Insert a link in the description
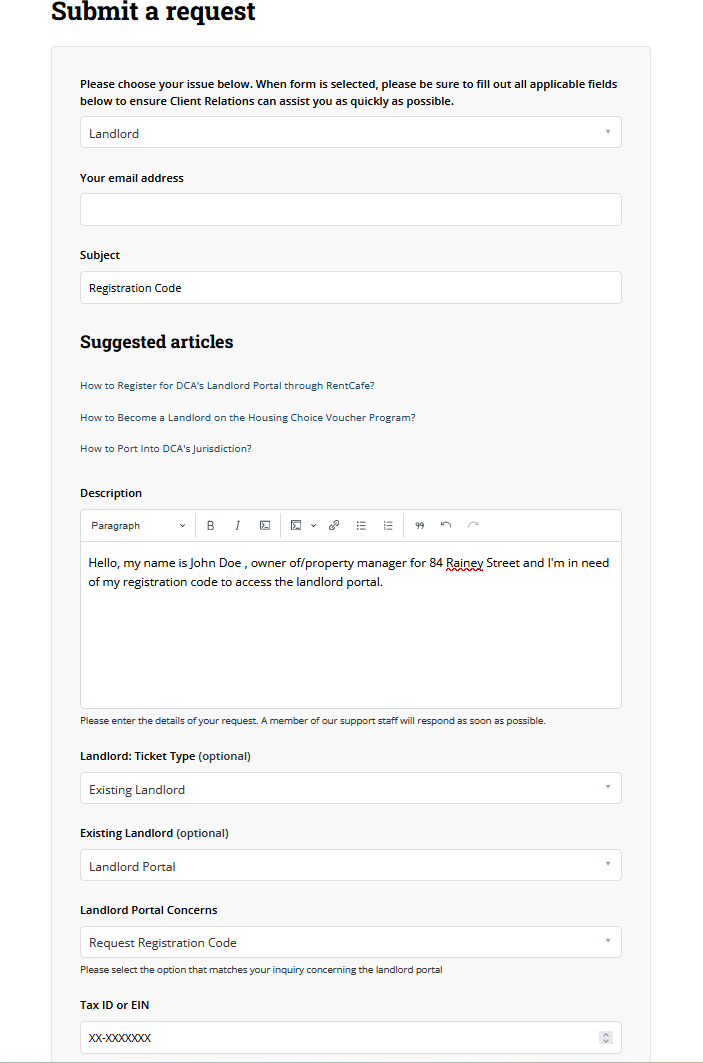This screenshot has width=703, height=1063. coord(334,526)
